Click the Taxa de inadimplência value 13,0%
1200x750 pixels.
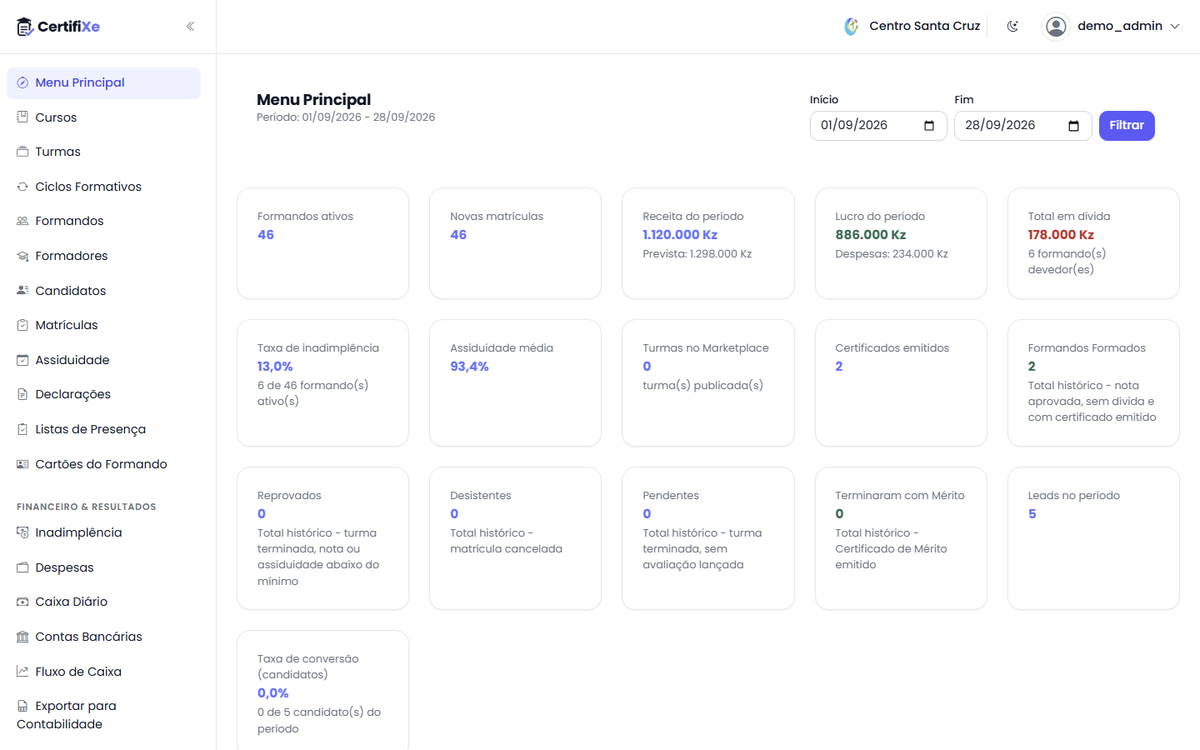(x=275, y=367)
